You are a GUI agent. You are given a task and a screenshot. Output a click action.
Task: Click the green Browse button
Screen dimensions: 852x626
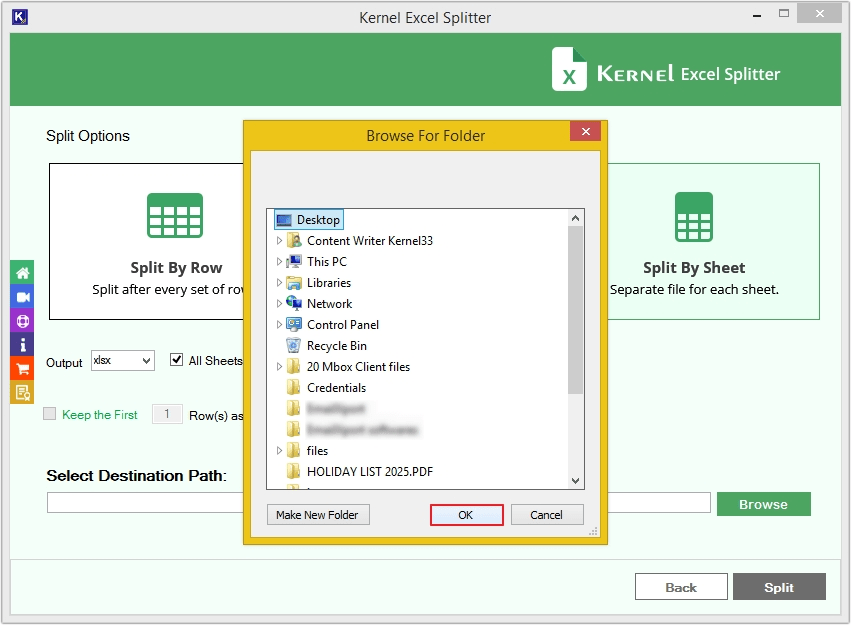tap(763, 504)
